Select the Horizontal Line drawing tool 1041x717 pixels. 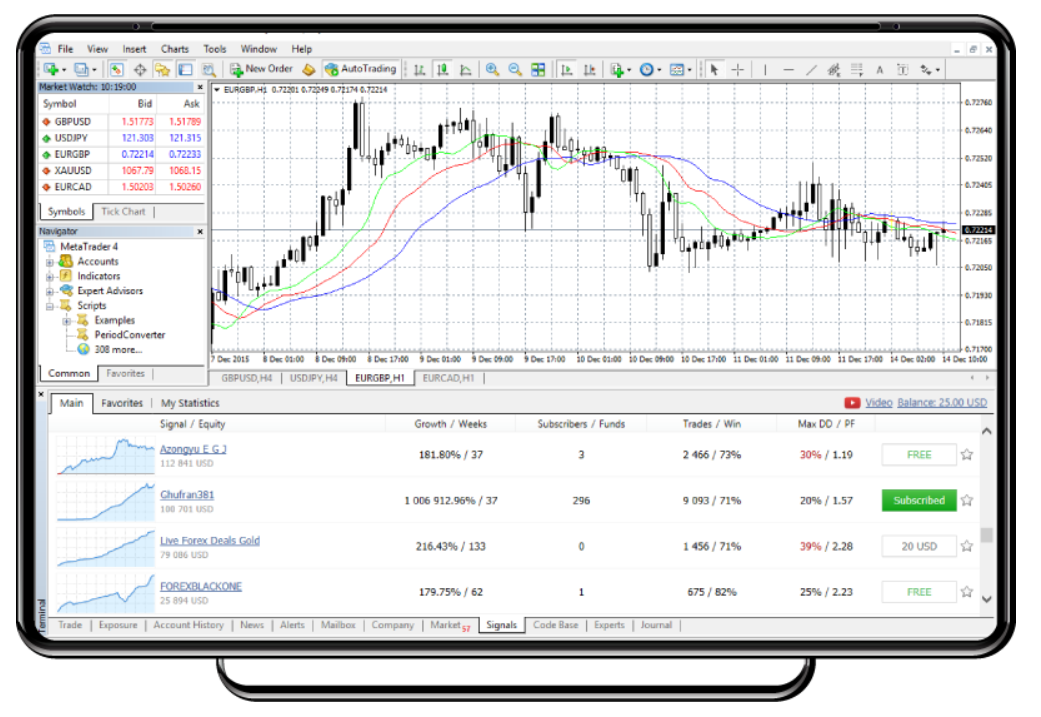click(x=788, y=69)
